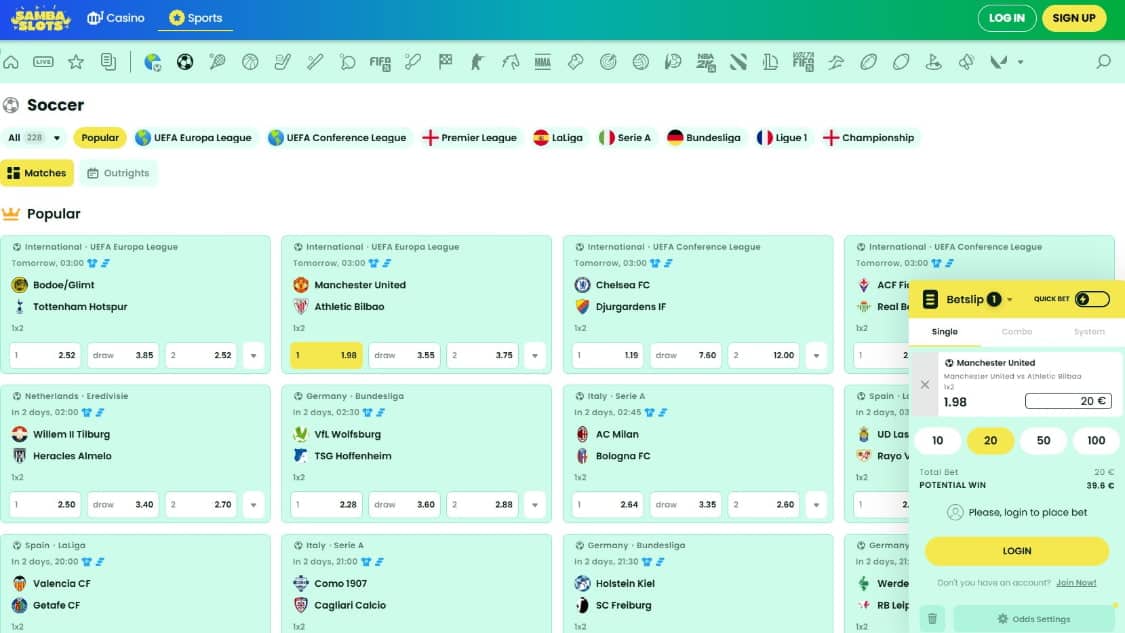Expand more markets for Bodoe/Glimt match
1125x633 pixels.
[253, 355]
